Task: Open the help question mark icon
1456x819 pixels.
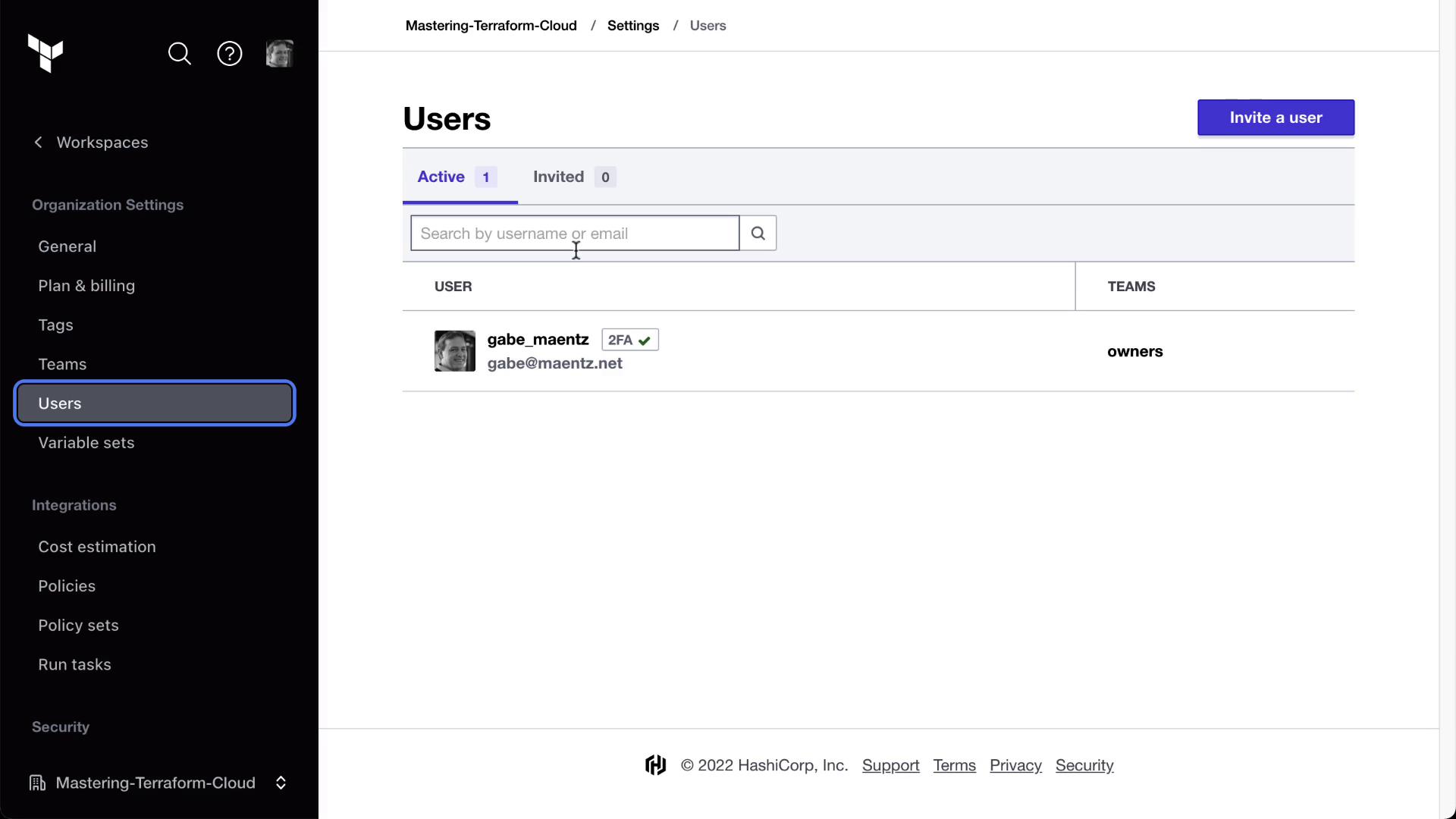Action: [230, 54]
